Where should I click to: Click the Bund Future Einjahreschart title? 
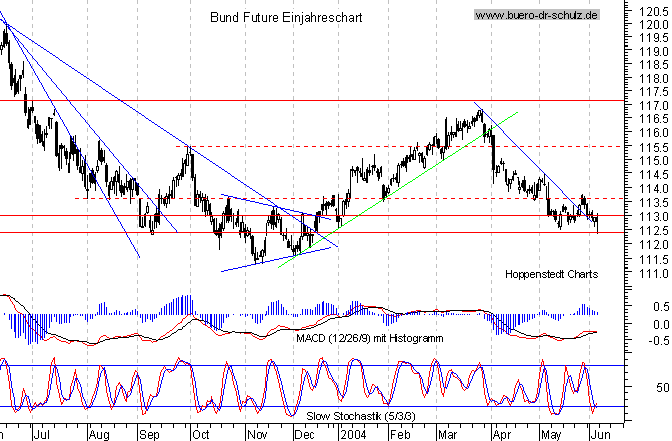click(x=286, y=18)
